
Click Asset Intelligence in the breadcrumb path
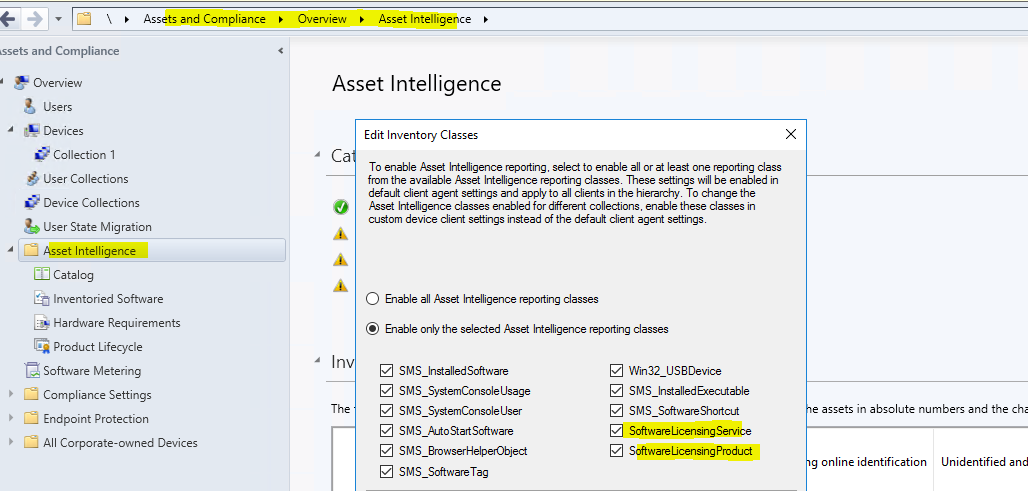[x=425, y=19]
